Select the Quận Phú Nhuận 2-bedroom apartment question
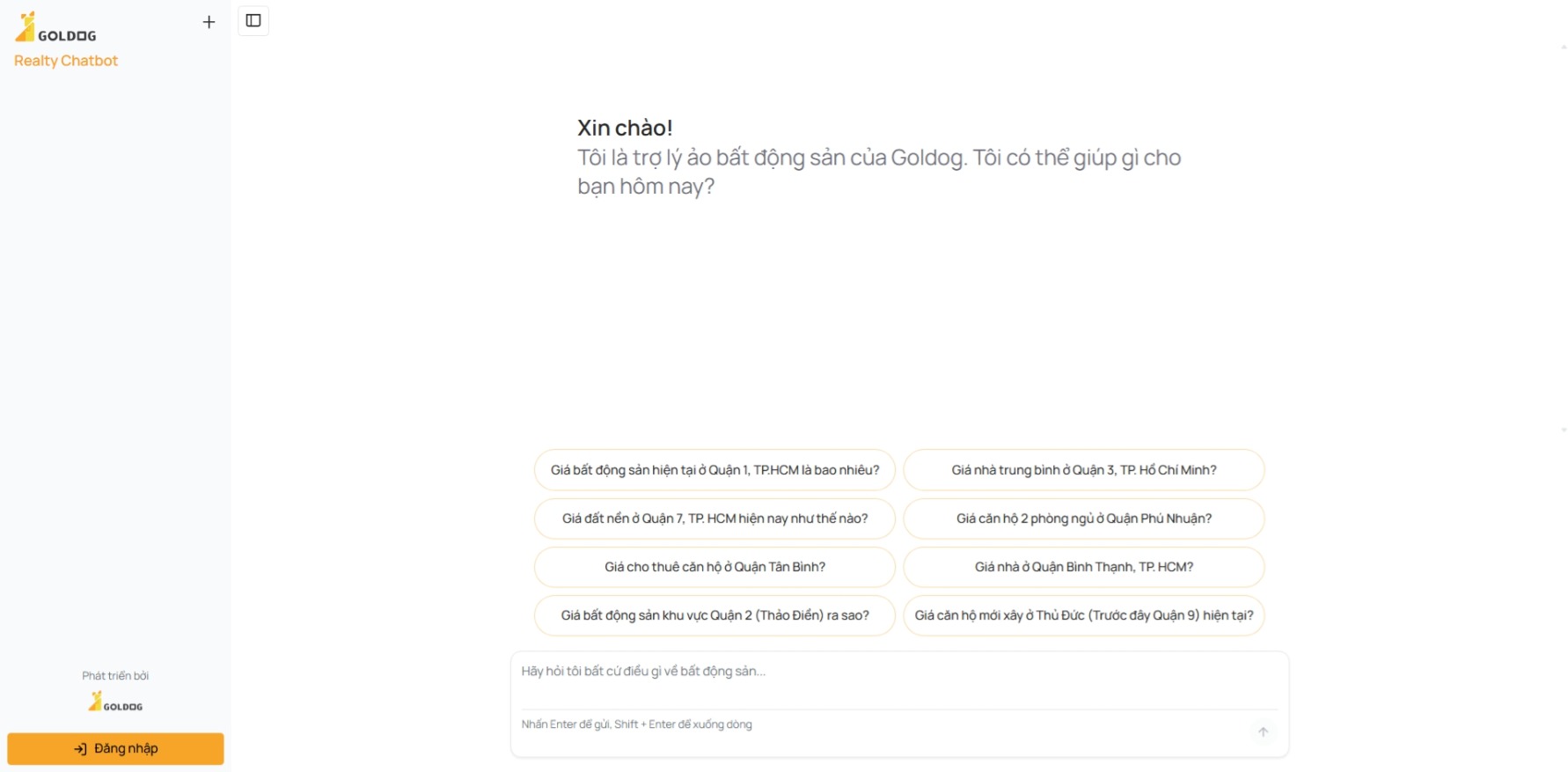1568x772 pixels. click(x=1085, y=518)
